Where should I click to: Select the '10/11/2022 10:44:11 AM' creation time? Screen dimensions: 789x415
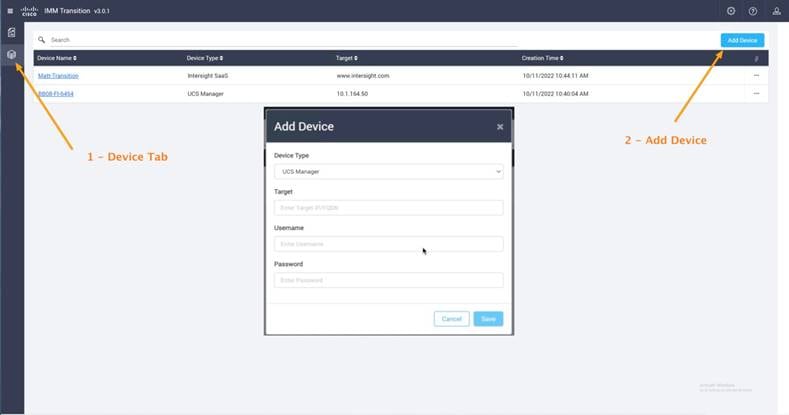[x=556, y=76]
